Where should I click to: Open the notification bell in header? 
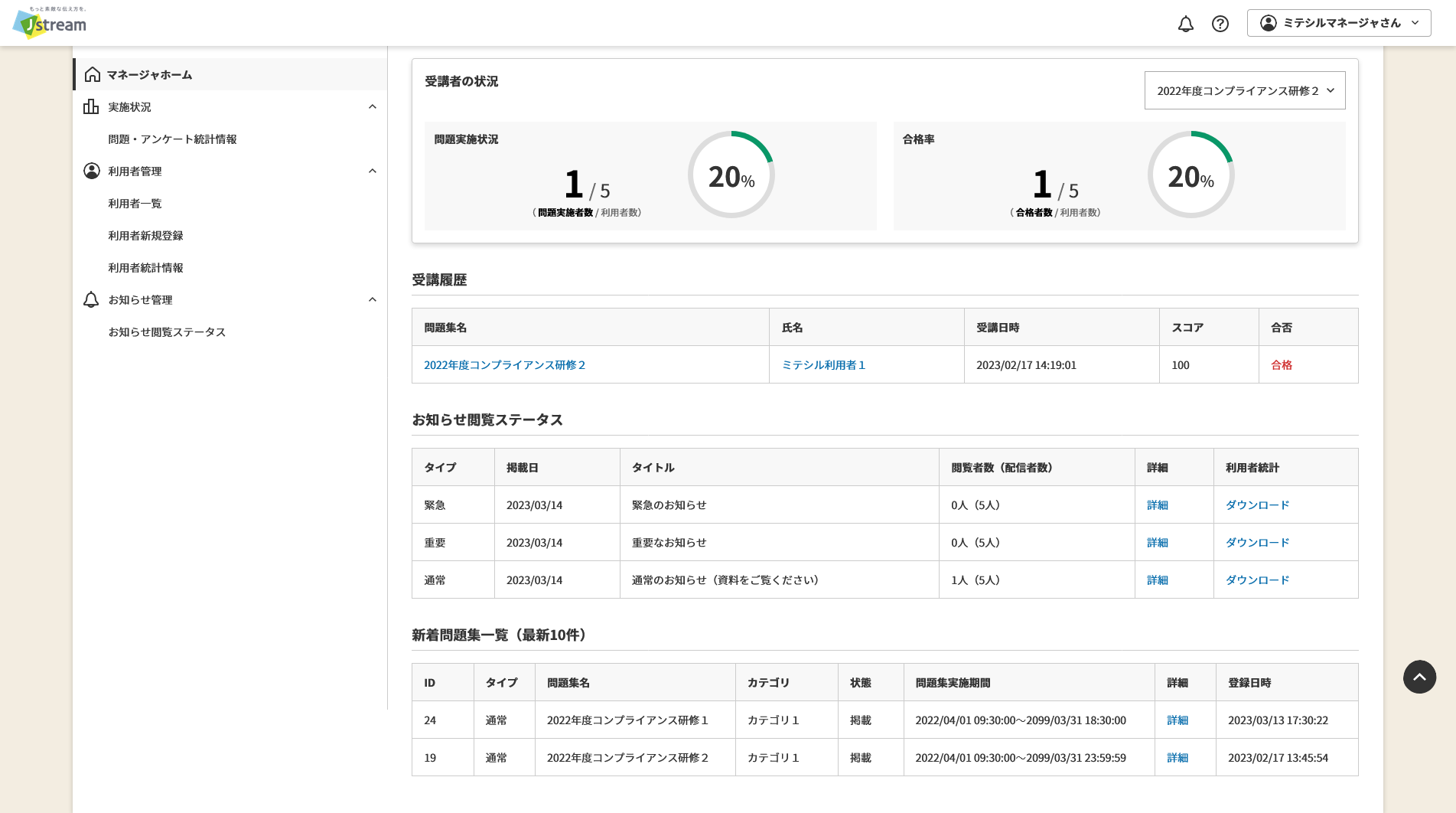(x=1185, y=24)
